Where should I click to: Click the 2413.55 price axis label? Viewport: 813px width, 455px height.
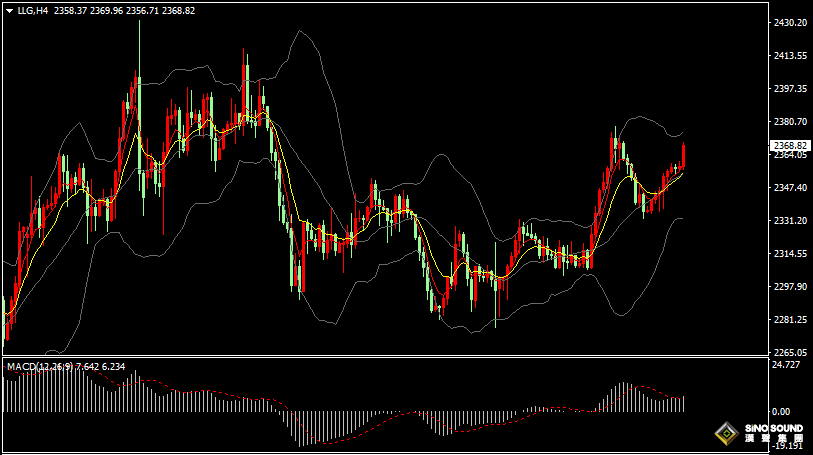tap(789, 56)
